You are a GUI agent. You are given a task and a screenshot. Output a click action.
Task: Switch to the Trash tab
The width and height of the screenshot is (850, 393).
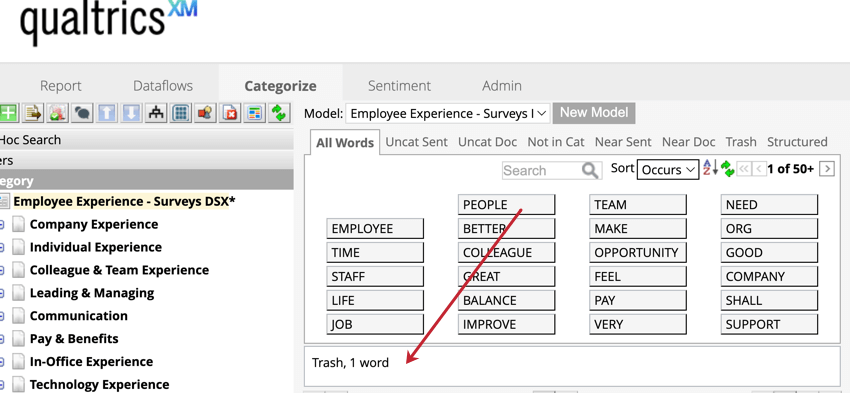click(x=741, y=142)
